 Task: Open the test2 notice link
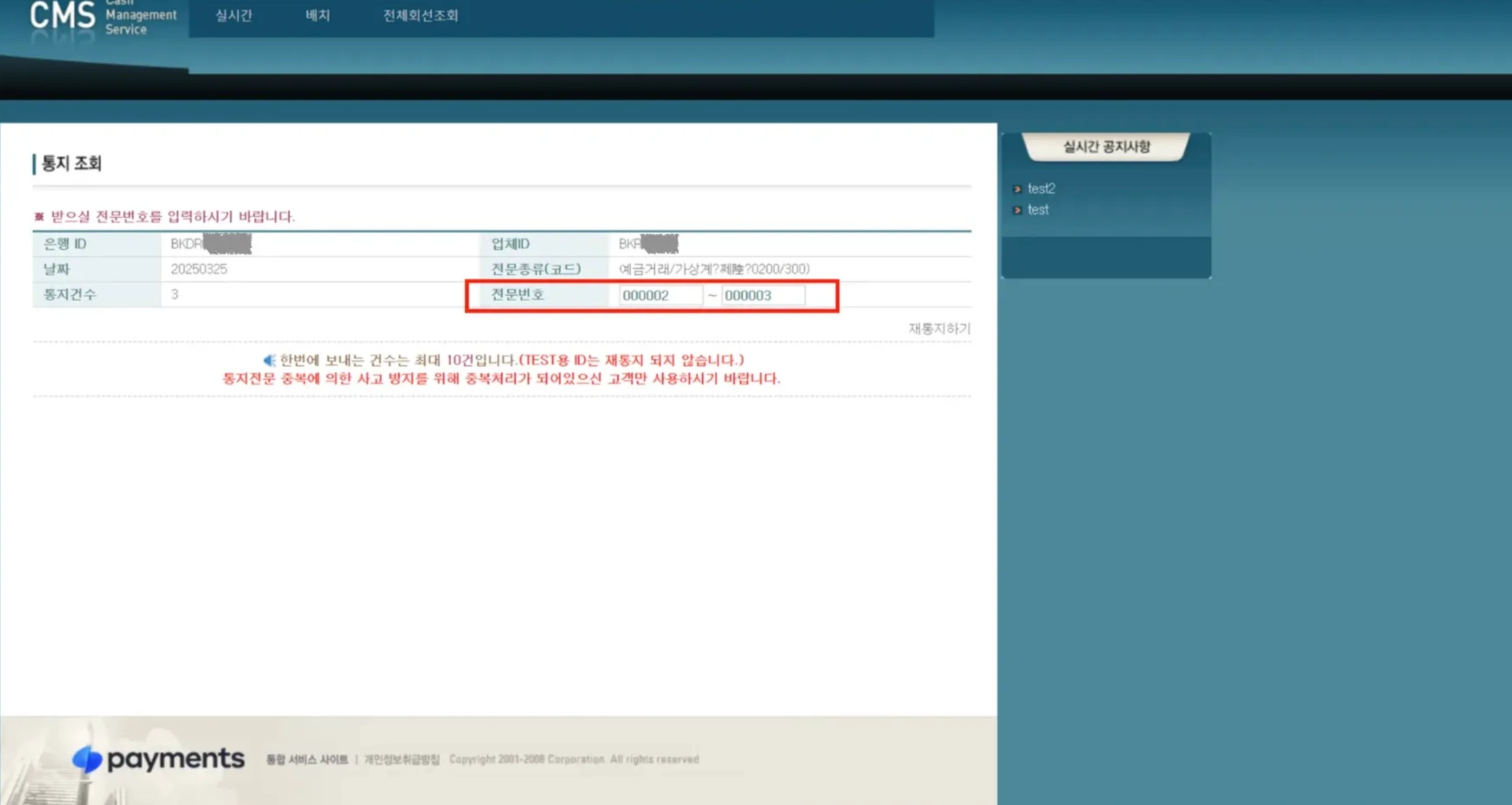point(1041,189)
